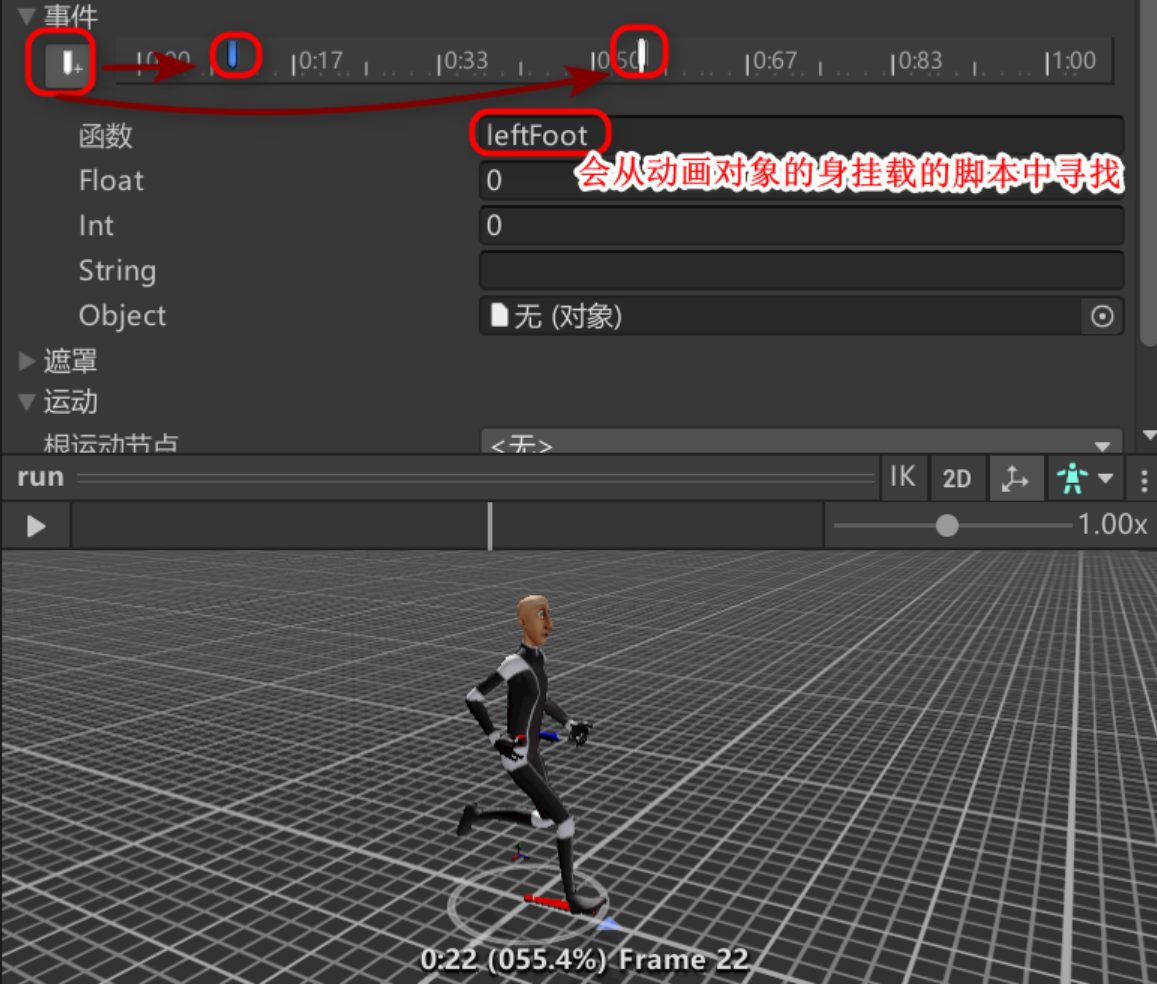Adjust the playback speed slider handle
The image size is (1157, 984).
pos(947,526)
